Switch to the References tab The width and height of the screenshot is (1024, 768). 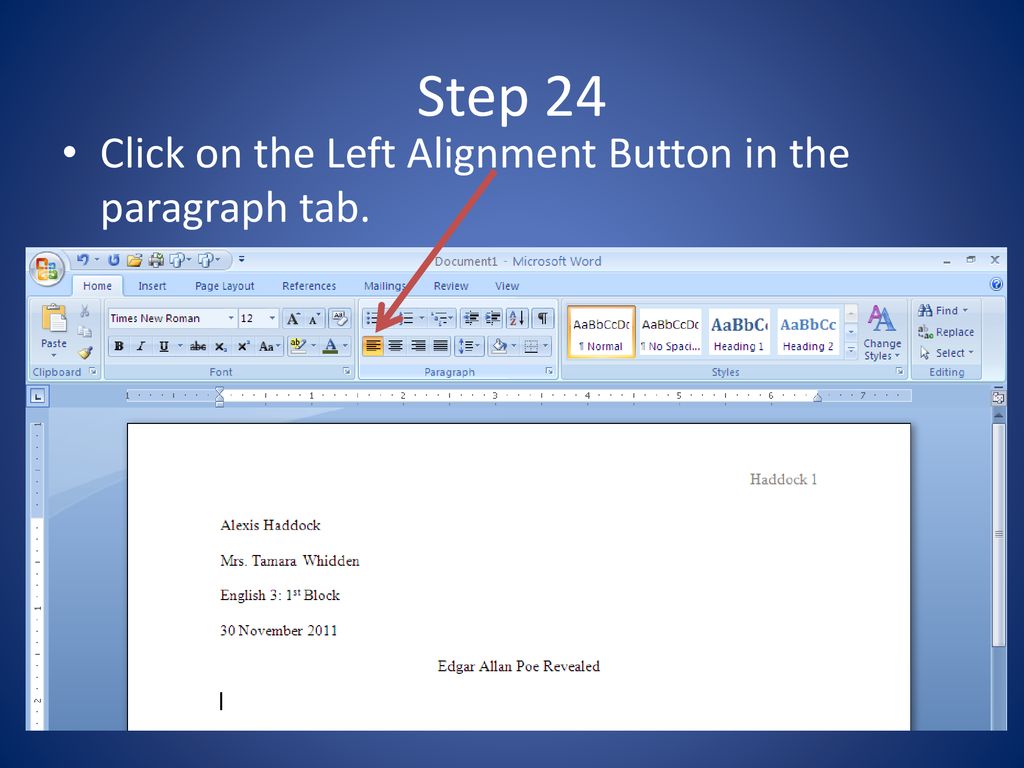point(309,286)
